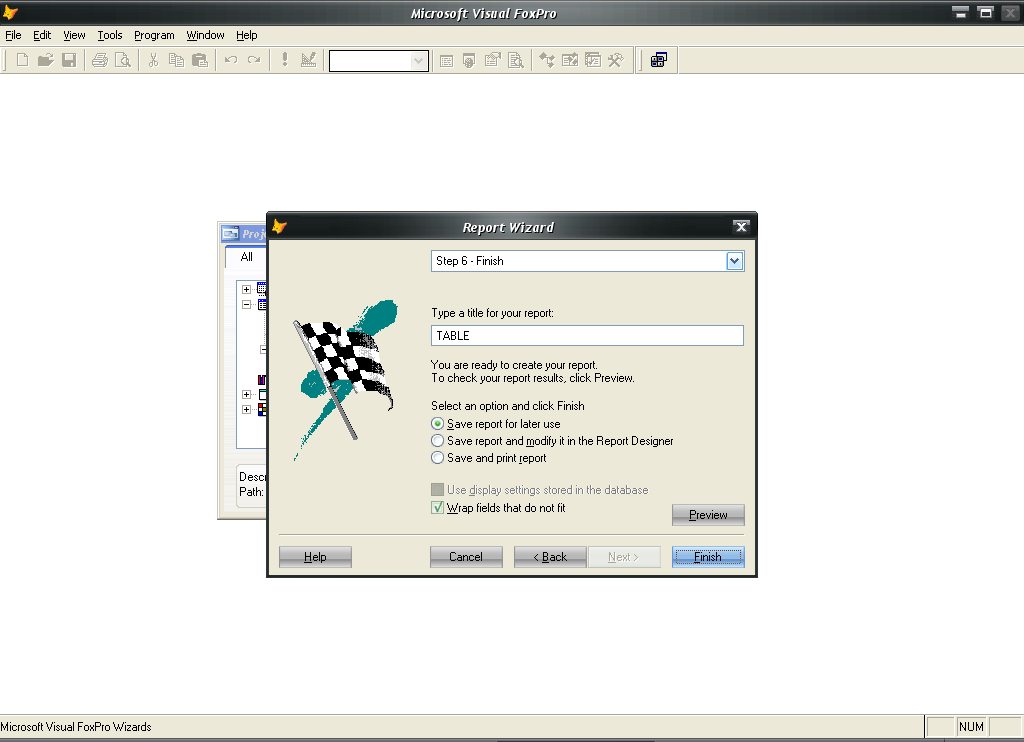Open the Program menu
Screen dimensions: 1024x742
point(154,35)
